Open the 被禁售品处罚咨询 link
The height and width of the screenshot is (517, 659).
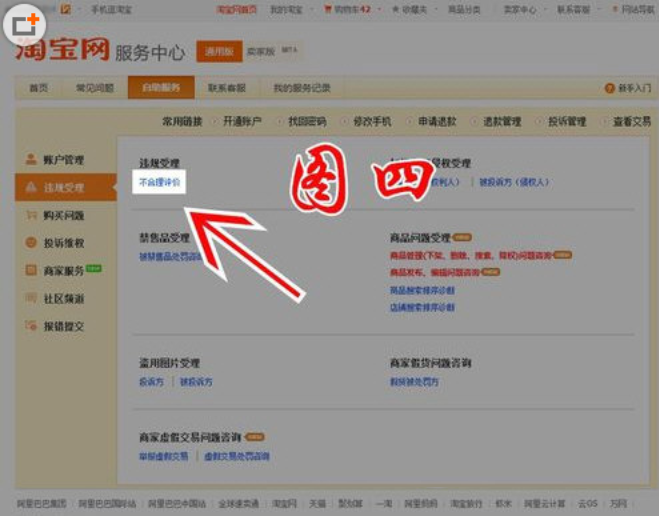pos(171,256)
